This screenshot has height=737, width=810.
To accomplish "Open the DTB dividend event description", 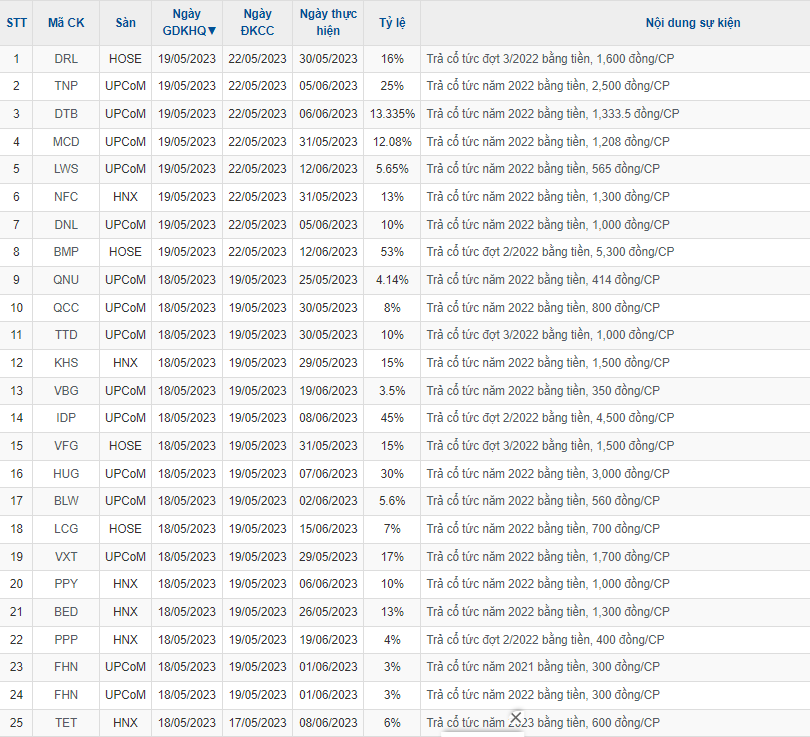I will 552,114.
